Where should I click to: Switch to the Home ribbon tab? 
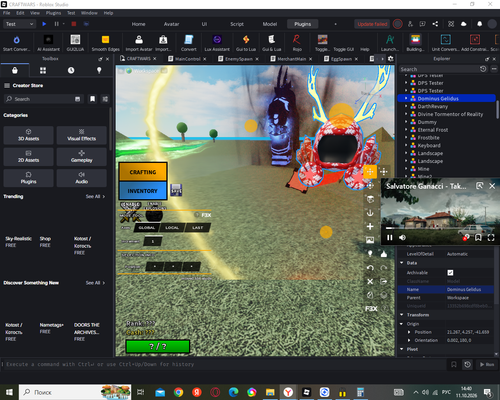coord(138,24)
